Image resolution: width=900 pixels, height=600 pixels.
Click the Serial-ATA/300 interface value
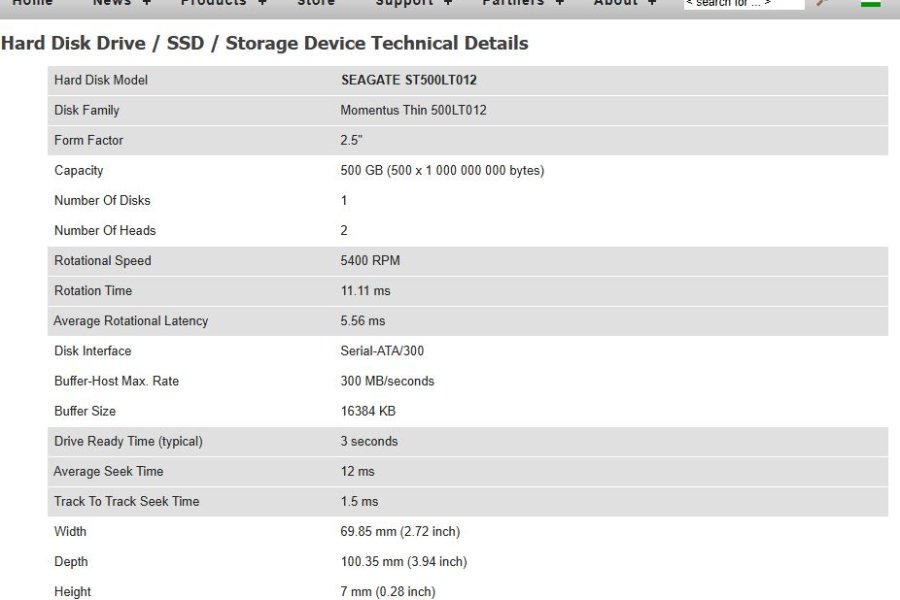pos(382,351)
